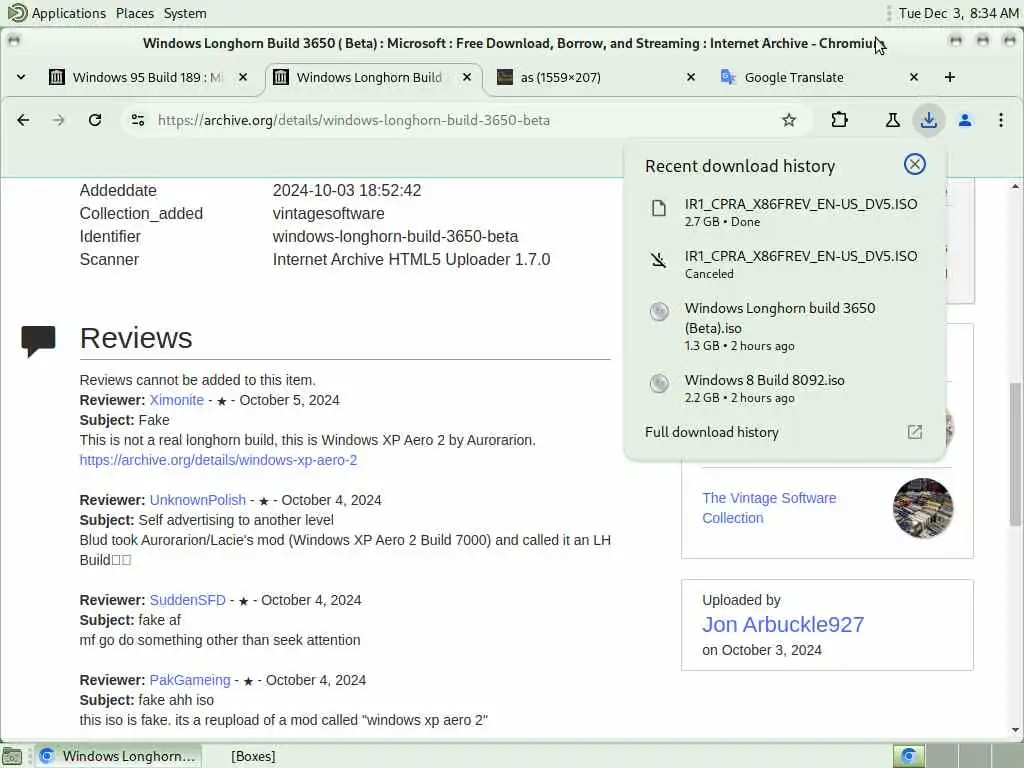The image size is (1024, 768).
Task: Open Chromium three-dot menu
Action: click(x=1001, y=120)
